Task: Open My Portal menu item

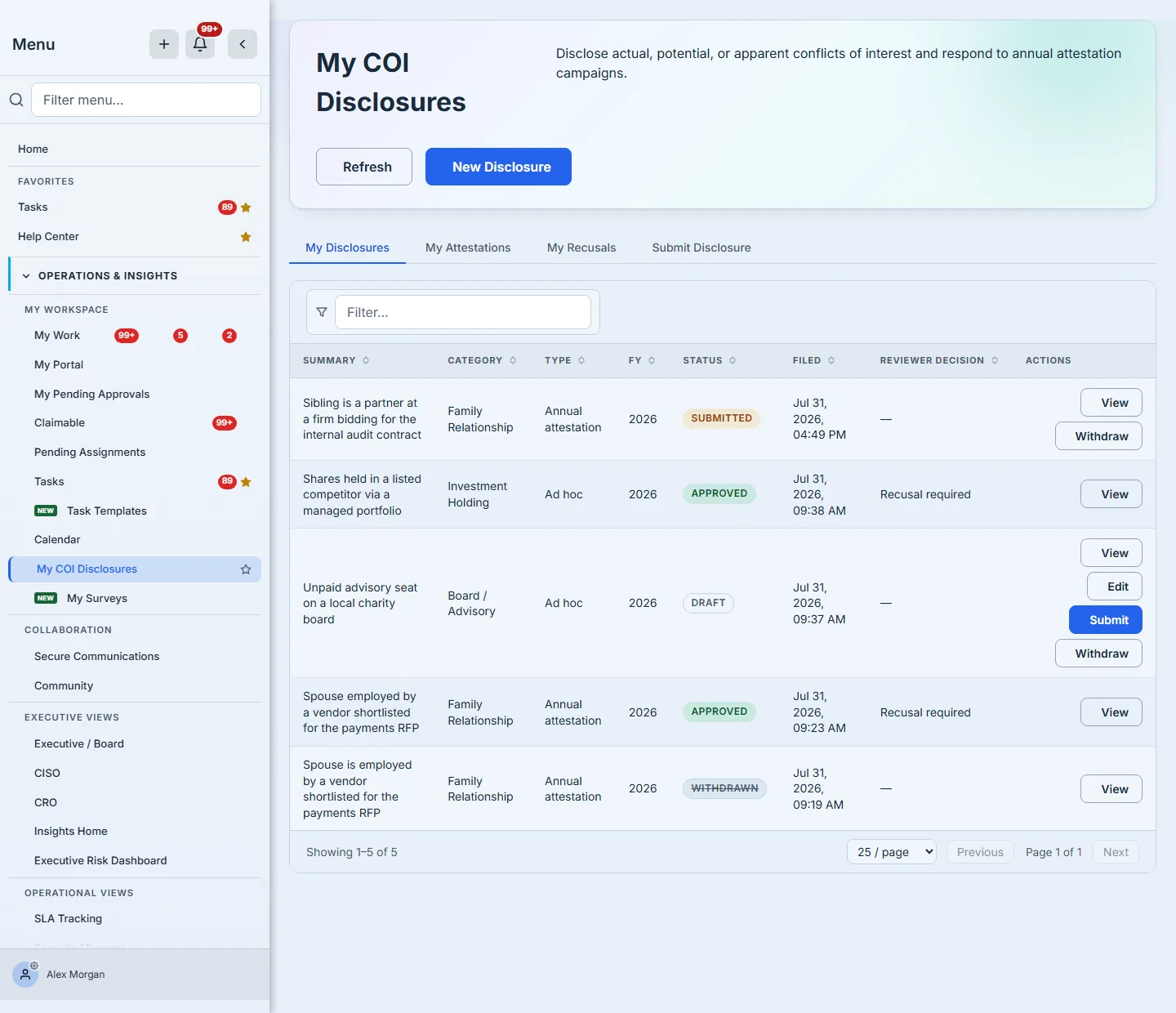Action: [x=135, y=364]
